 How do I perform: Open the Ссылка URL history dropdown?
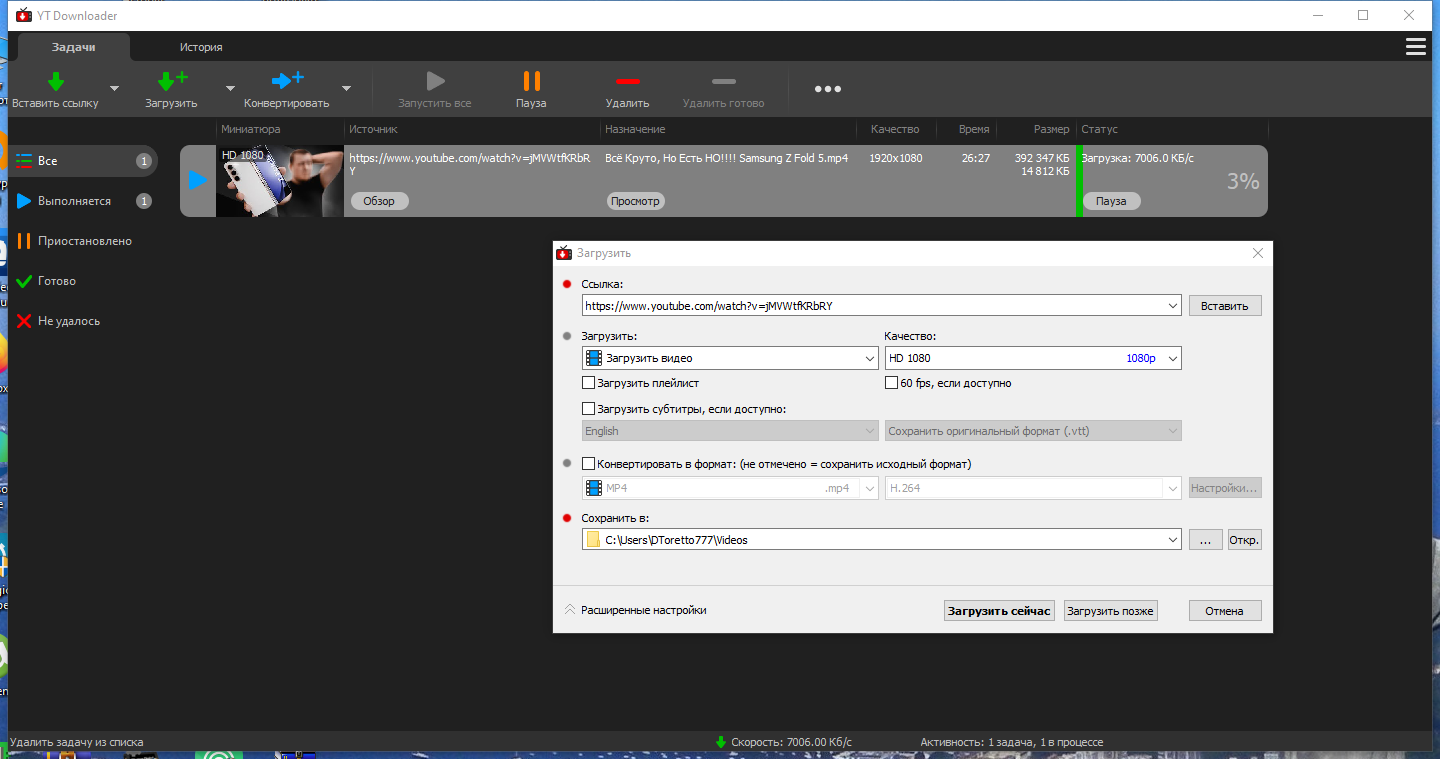click(1172, 306)
